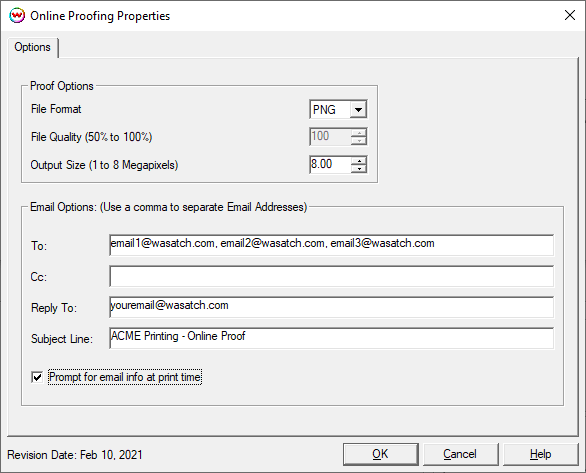Viewport: 586px width, 473px height.
Task: Click the Cancel button
Action: (x=460, y=454)
